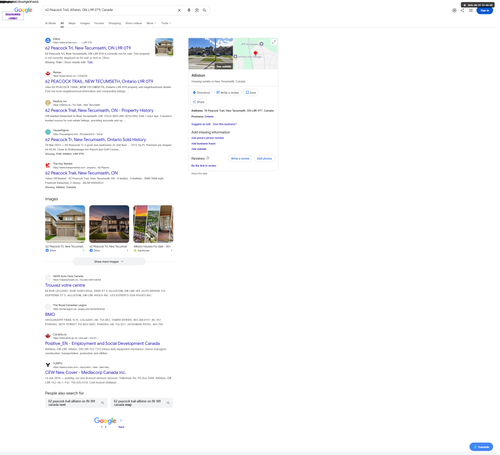Open third collage image 'Alliston Houses For Sale'
This screenshot has width=500, height=455.
pos(153,224)
